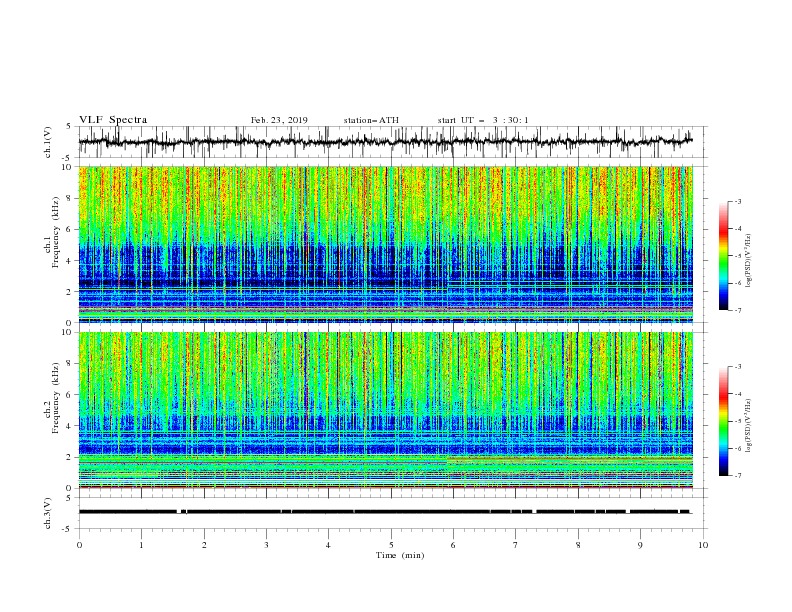792x612 pixels.
Task: Click the '-3' tick on ch.1 colorbar
Action: click(x=738, y=201)
